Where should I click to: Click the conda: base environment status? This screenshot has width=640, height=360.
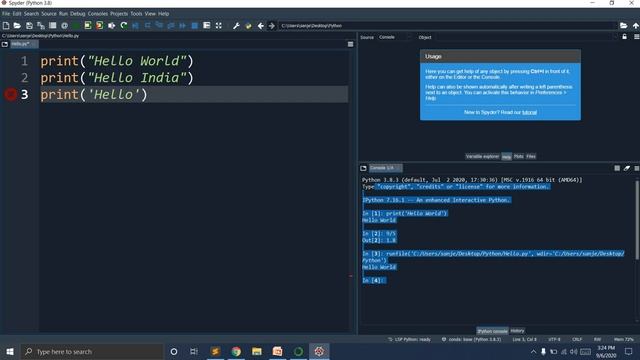(x=471, y=340)
